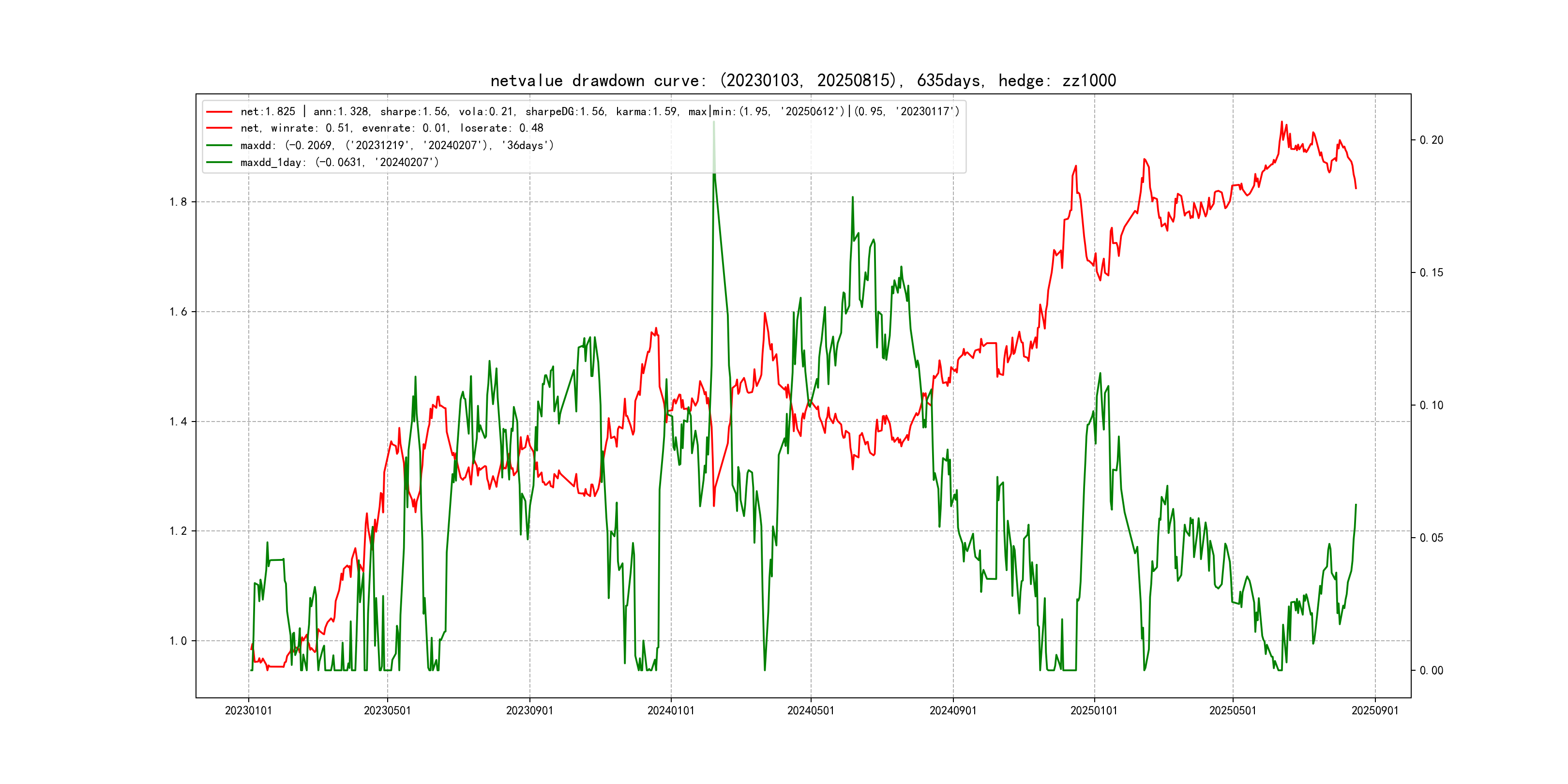
Task: Click the 1.8 left y-axis tick label
Action: tap(178, 202)
